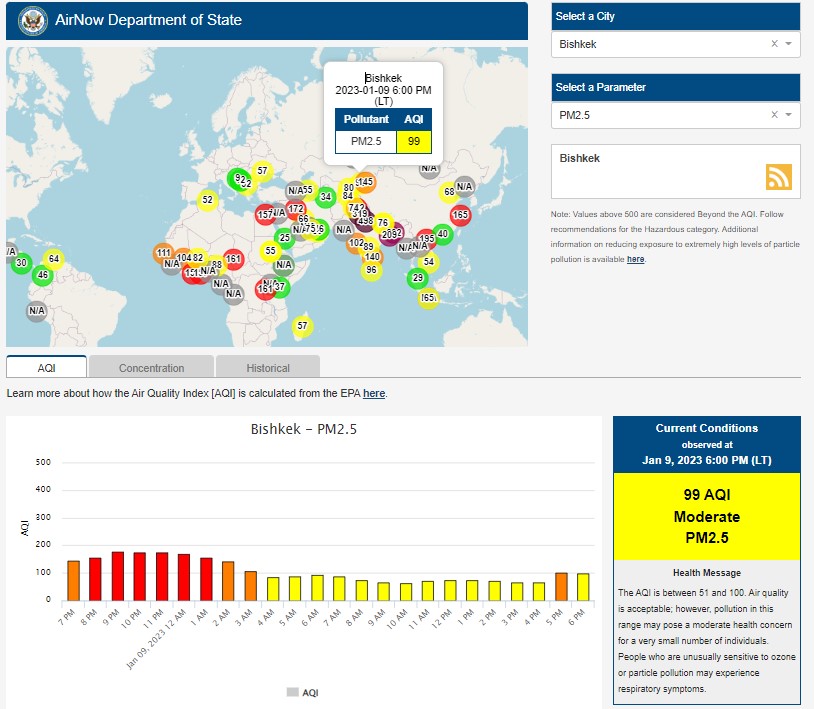814x709 pixels.
Task: Open the Historical tab
Action: [x=268, y=368]
